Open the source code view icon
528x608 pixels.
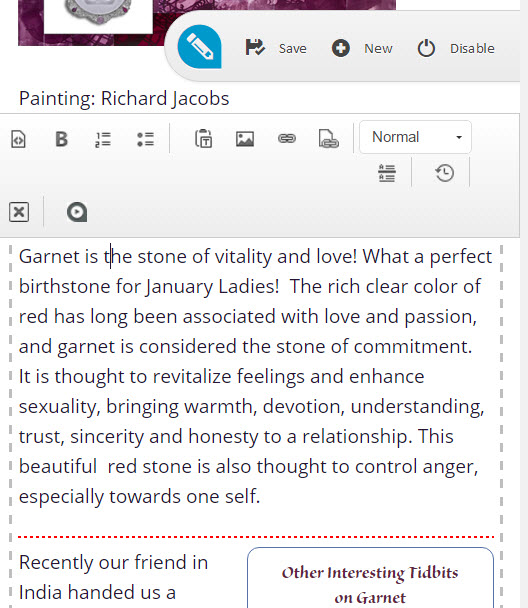pyautogui.click(x=18, y=139)
